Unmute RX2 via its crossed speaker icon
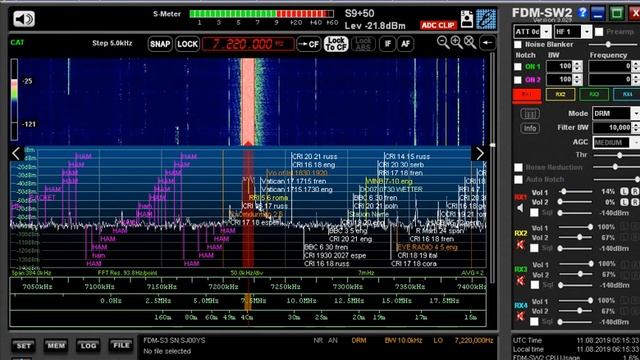640x360 pixels. pos(520,244)
